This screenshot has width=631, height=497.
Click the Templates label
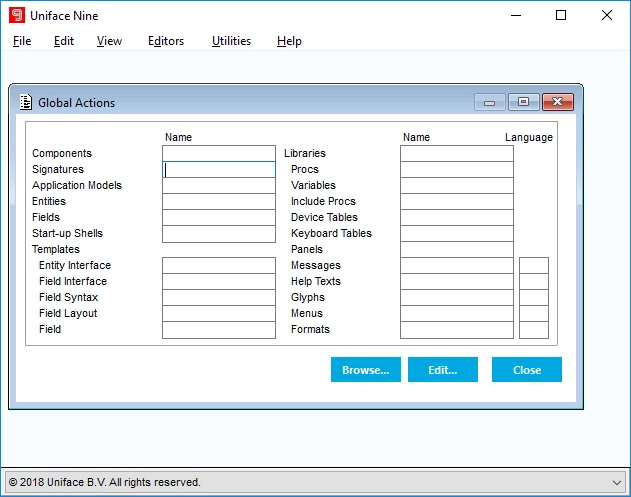click(56, 249)
